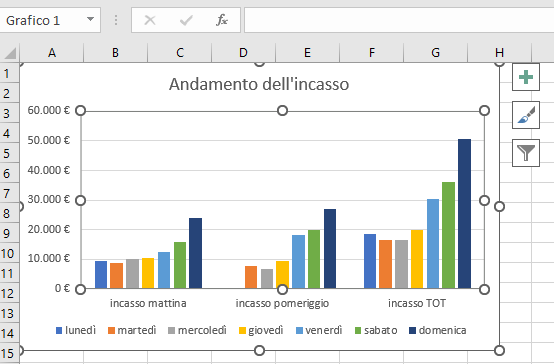The height and width of the screenshot is (364, 554).
Task: Open the Chart Elements plus button
Action: click(526, 77)
